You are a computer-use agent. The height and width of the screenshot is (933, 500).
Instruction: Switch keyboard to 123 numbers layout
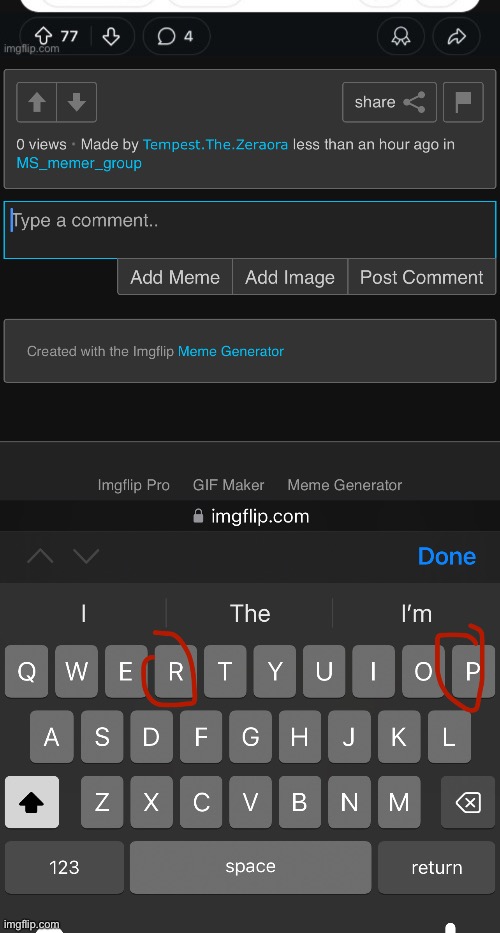click(64, 868)
